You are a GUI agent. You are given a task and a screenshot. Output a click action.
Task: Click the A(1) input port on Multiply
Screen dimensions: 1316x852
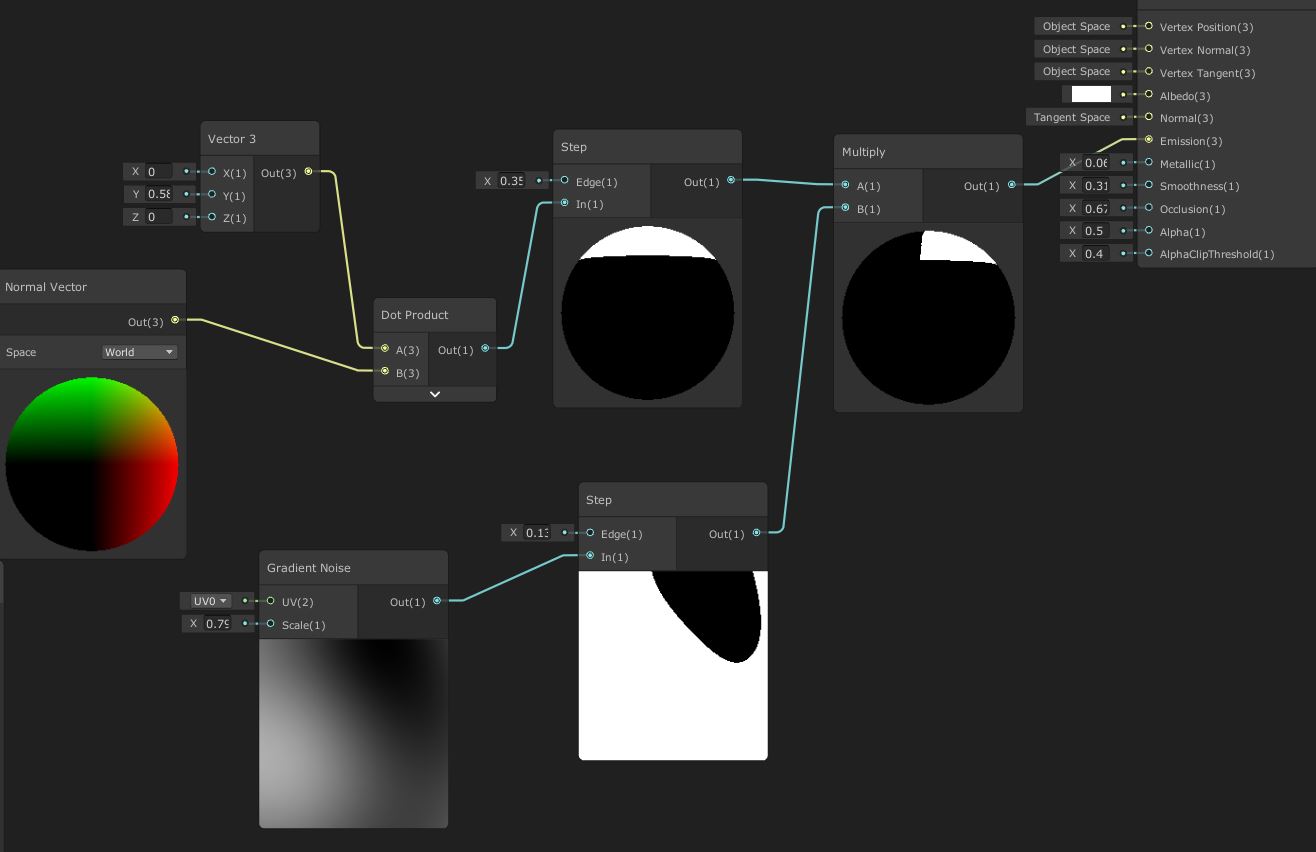pos(846,185)
